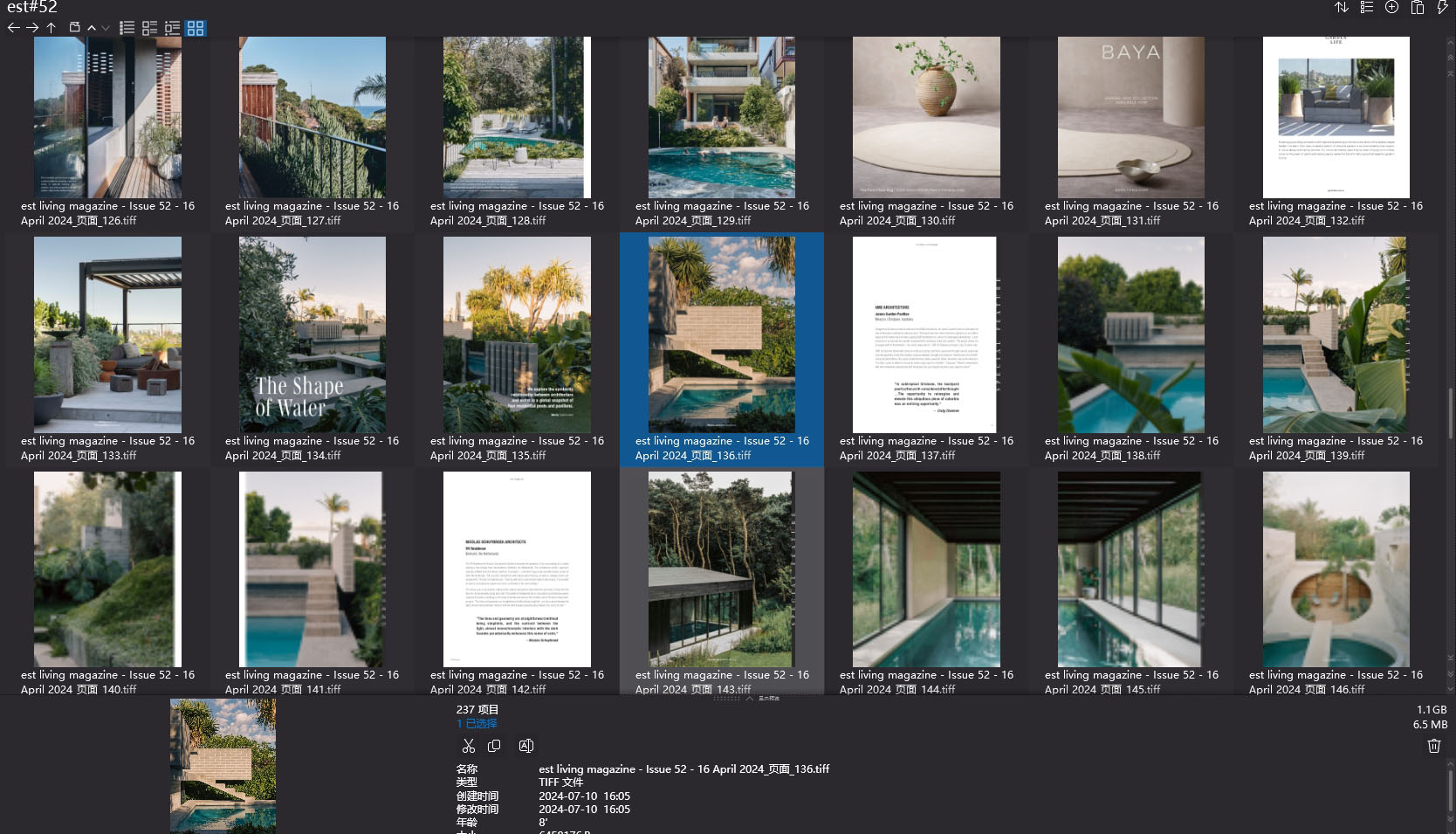This screenshot has height=834, width=1456.
Task: Rename the selected file via rename icon
Action: pos(525,746)
